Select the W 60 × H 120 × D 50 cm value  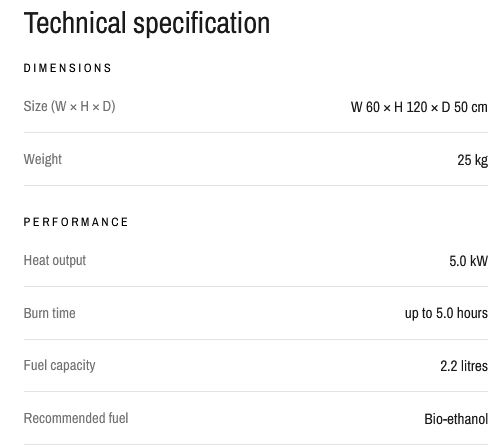click(x=419, y=107)
